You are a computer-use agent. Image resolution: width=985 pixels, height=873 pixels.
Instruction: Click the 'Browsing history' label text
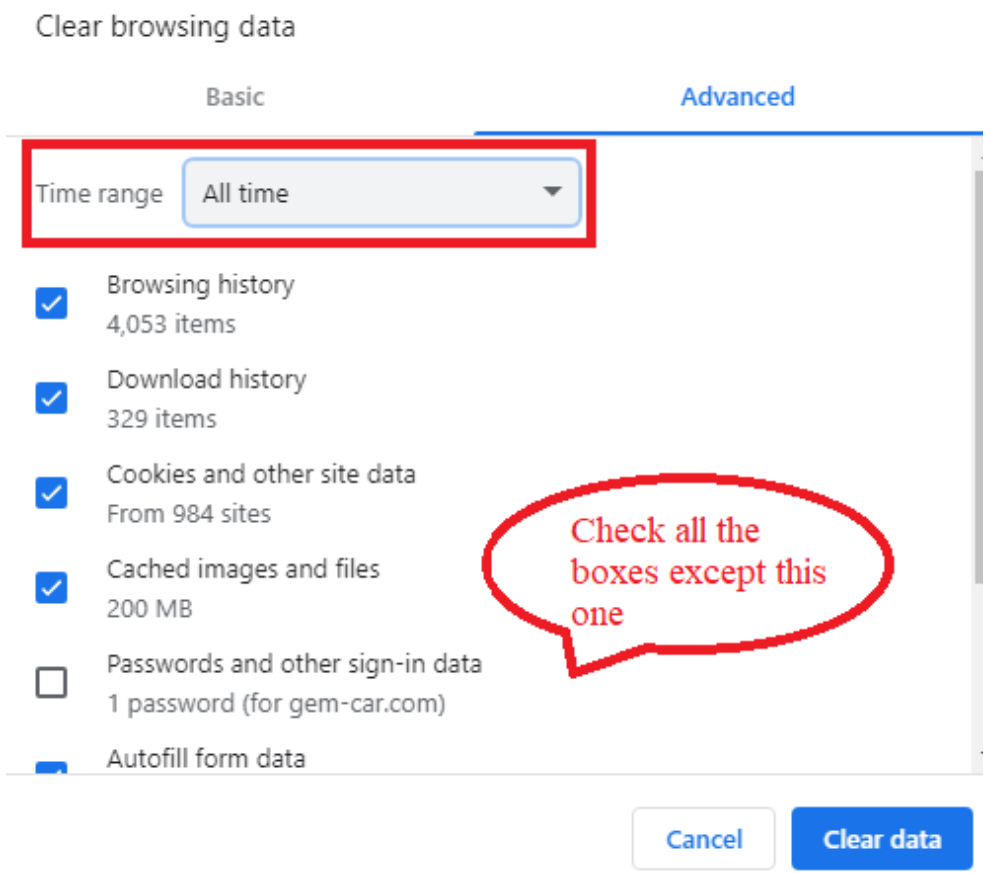[200, 285]
